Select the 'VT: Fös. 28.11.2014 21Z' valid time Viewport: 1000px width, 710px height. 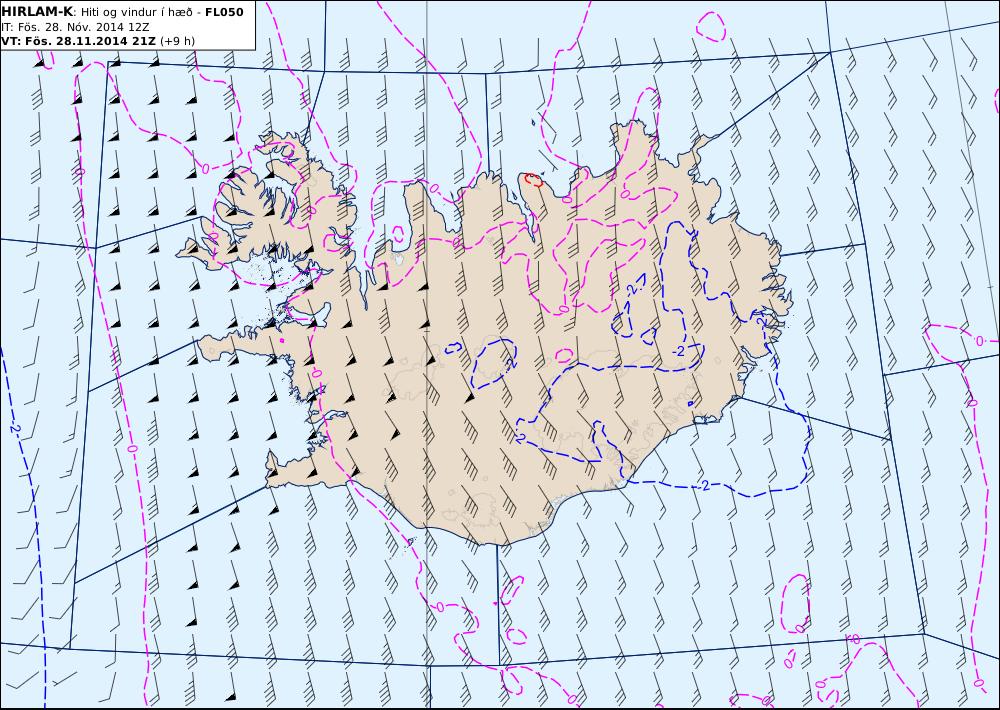coord(78,41)
